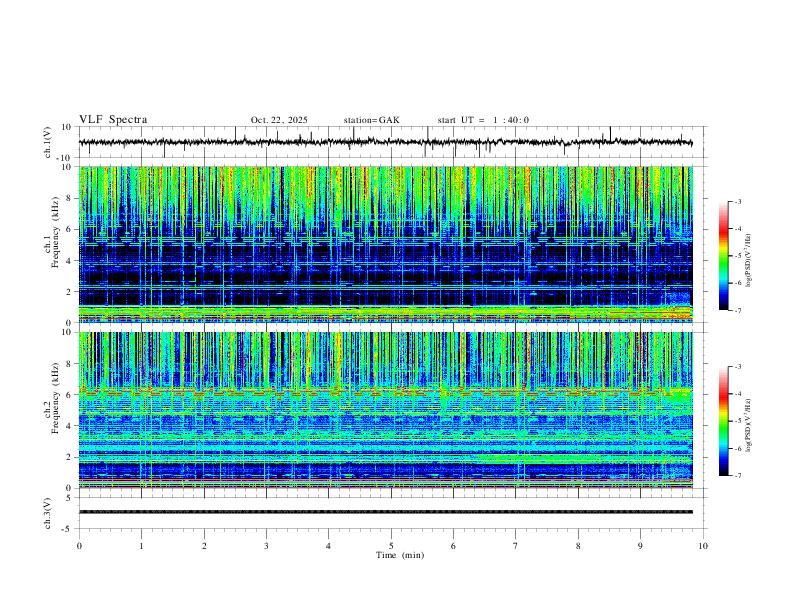This screenshot has width=792, height=612.
Task: Click the ch.1 color bar log(PSD) caption
Action: coord(749,261)
